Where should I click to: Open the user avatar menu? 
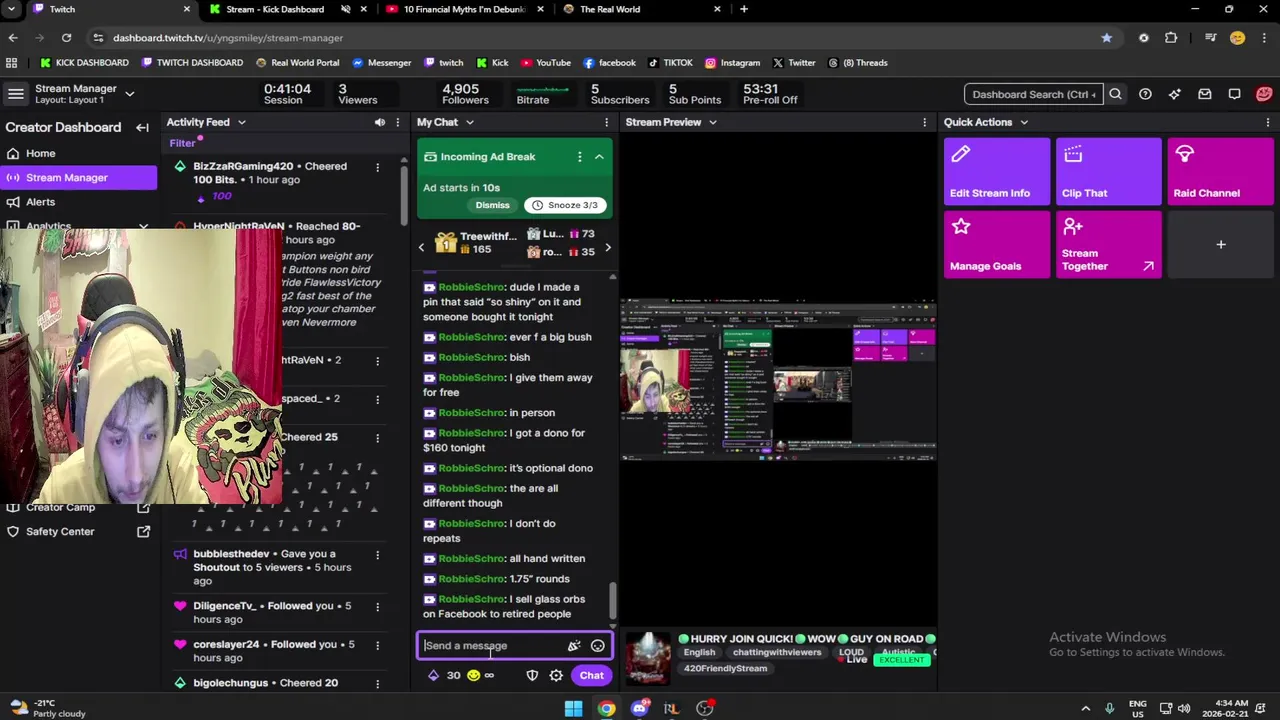point(1264,94)
